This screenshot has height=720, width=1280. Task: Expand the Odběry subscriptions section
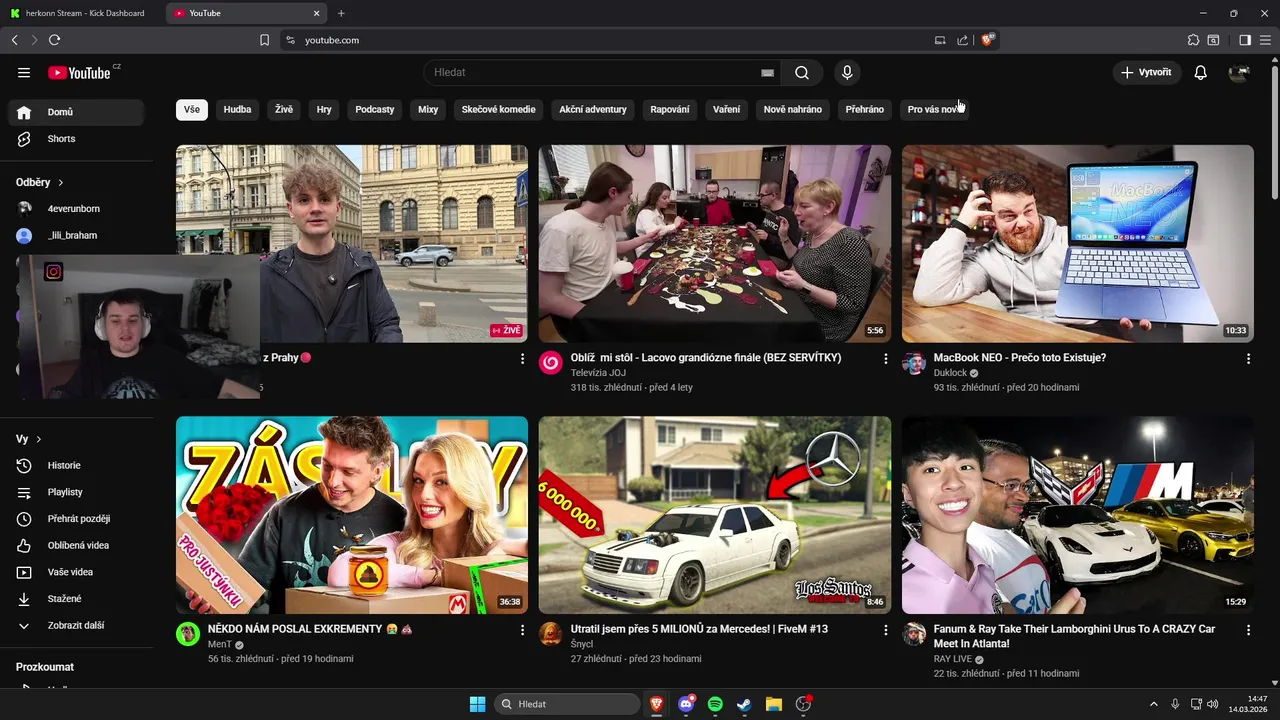40,182
